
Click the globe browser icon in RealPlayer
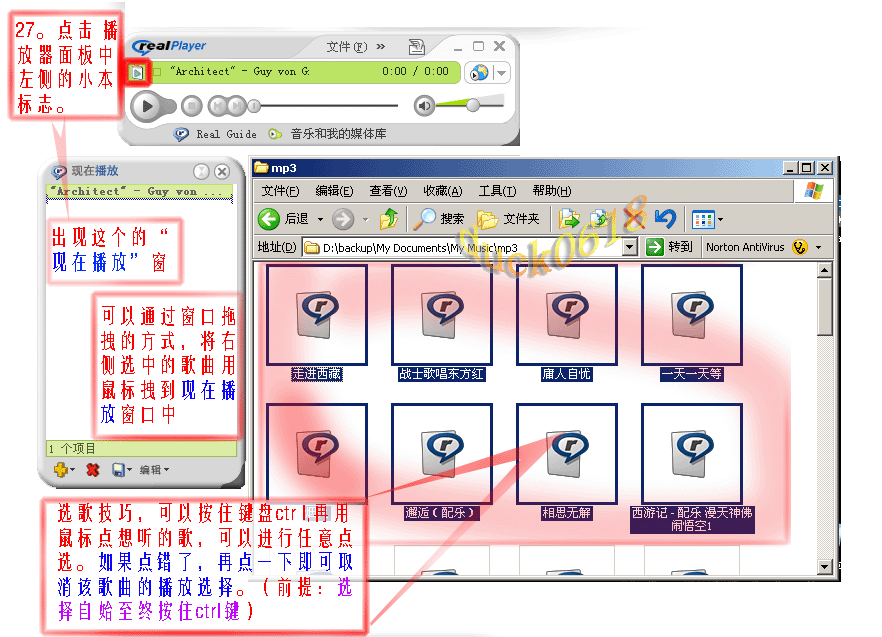point(479,73)
